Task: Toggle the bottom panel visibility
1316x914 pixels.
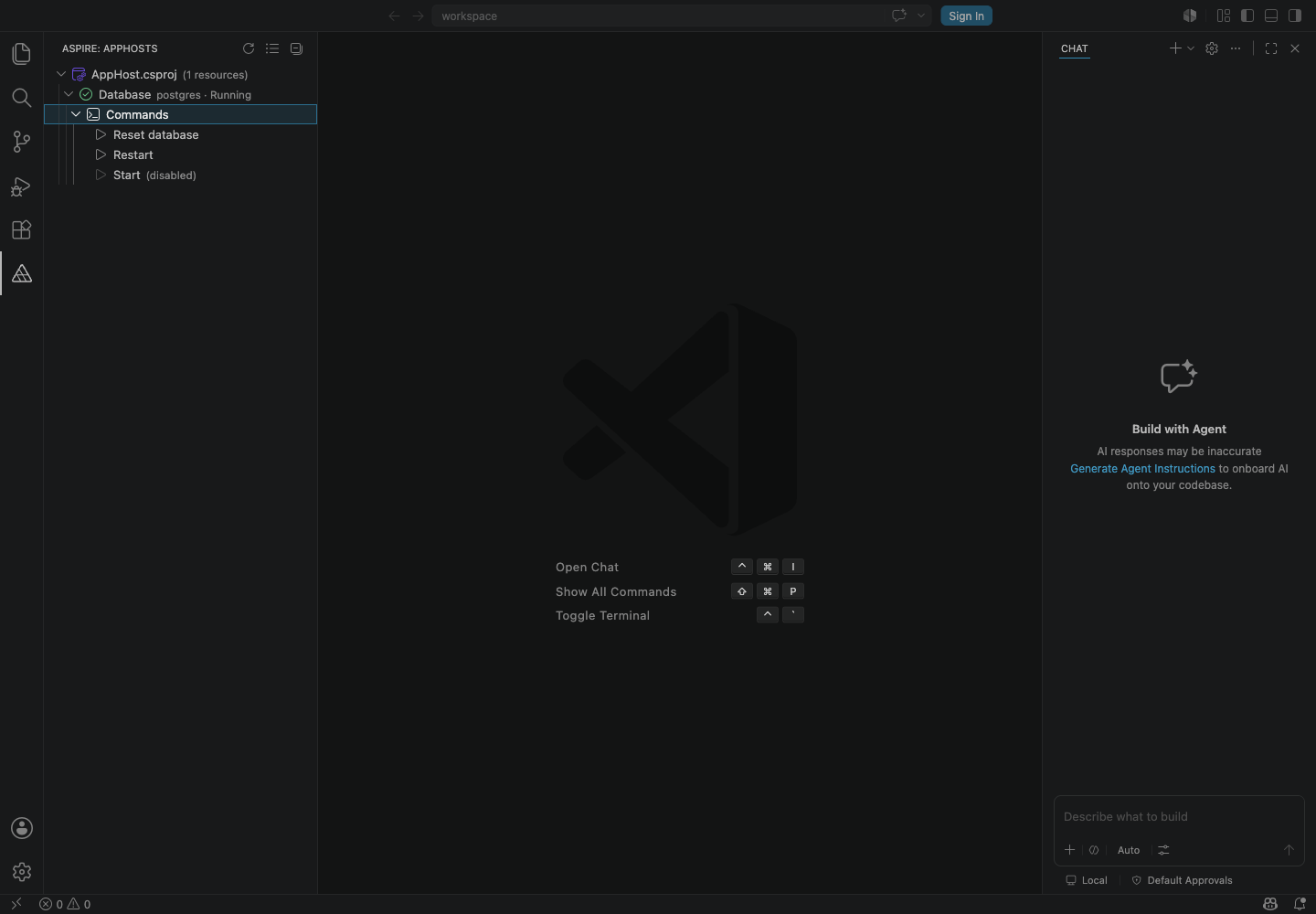Action: (x=1271, y=16)
